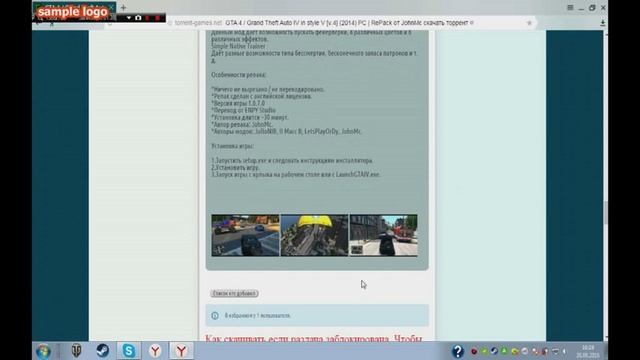The height and width of the screenshot is (360, 640).
Task: Expand the 'Список кто добавил' spoiler button
Action: coord(234,293)
